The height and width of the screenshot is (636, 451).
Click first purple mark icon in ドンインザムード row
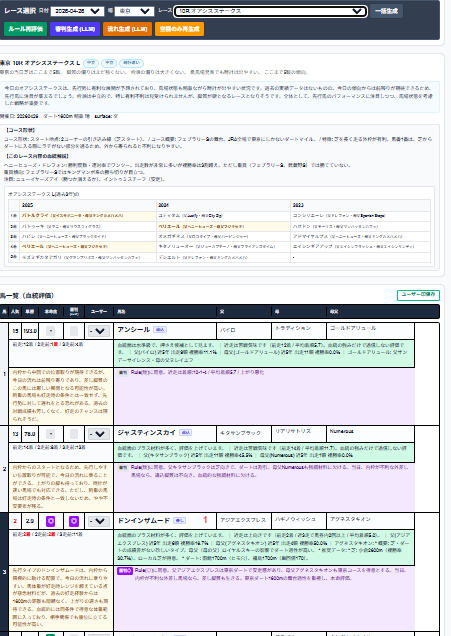(x=50, y=521)
